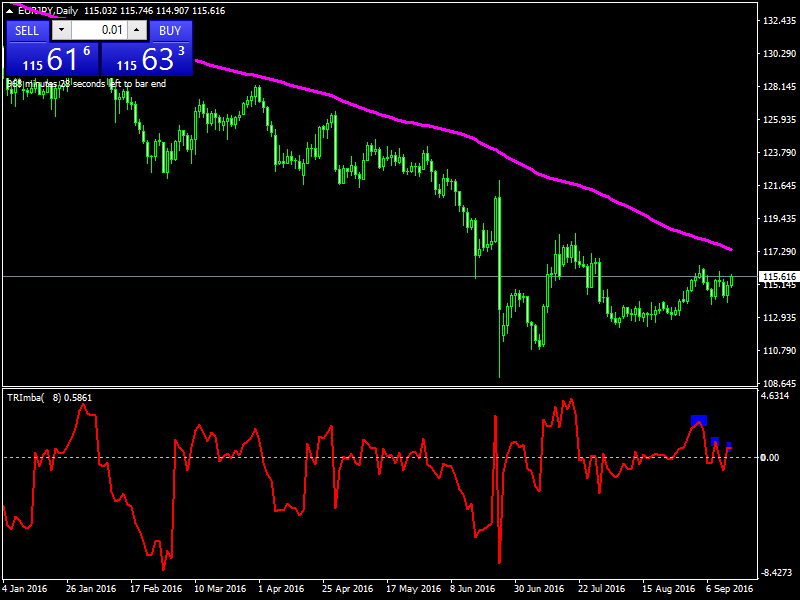The image size is (800, 600).
Task: Click the price scale value 121.645
Action: pos(779,186)
